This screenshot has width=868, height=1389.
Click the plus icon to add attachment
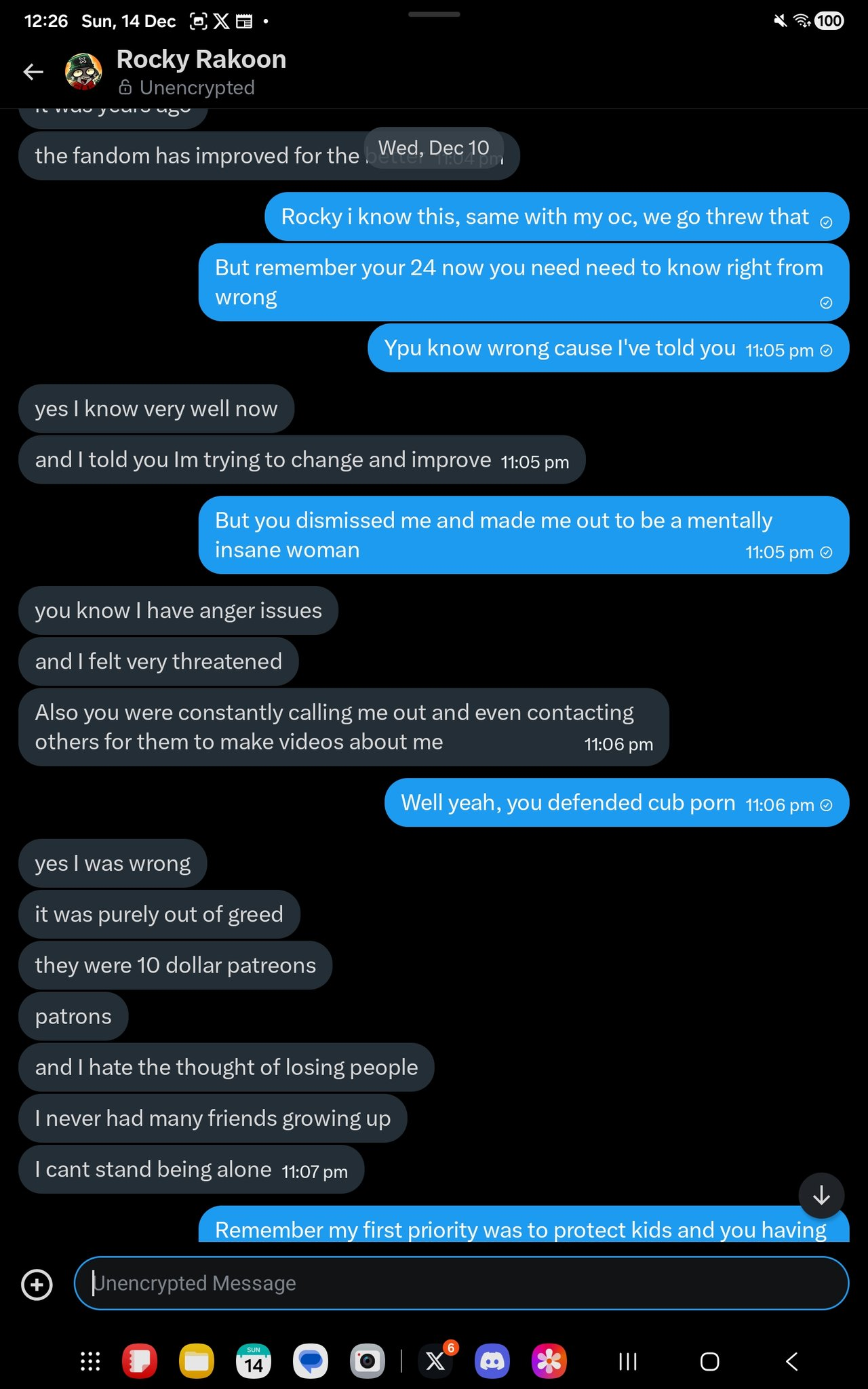click(x=37, y=1284)
